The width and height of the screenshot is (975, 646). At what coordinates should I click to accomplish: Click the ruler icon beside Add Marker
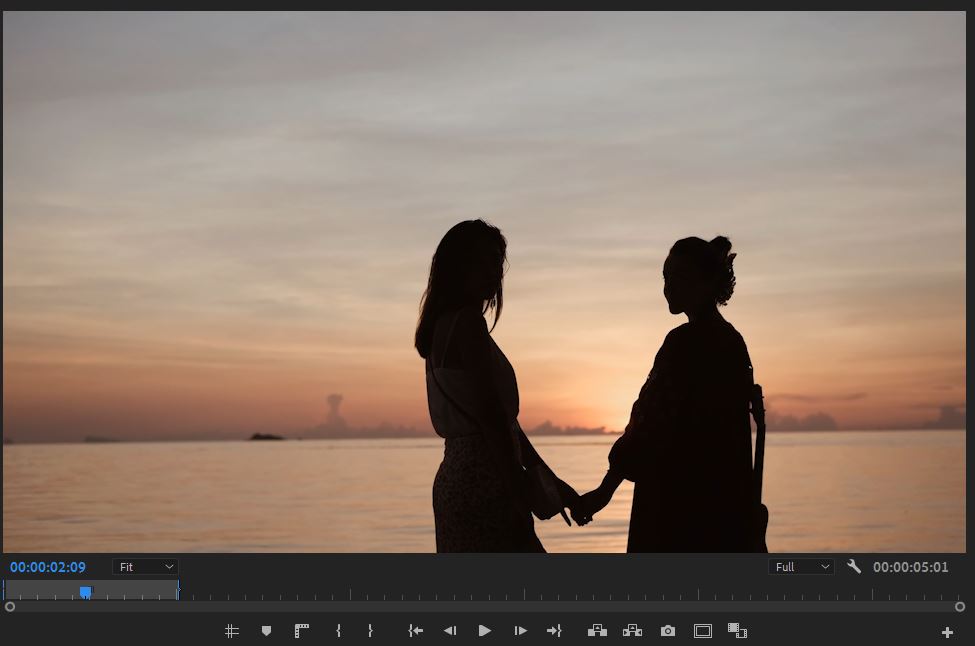coord(302,631)
